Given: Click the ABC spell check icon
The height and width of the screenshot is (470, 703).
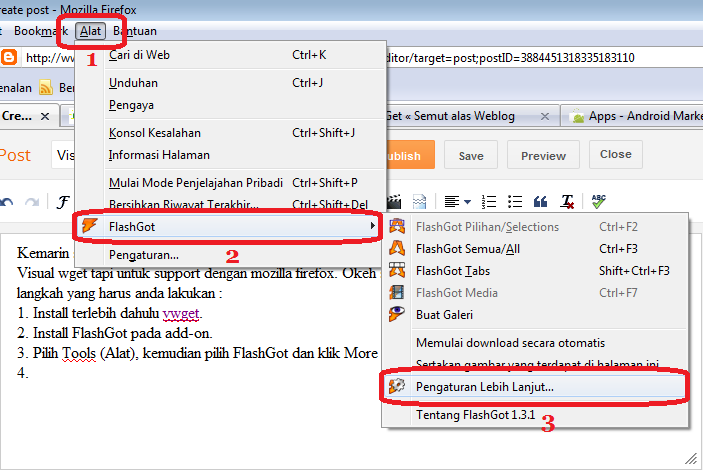Looking at the screenshot, I should tap(599, 201).
